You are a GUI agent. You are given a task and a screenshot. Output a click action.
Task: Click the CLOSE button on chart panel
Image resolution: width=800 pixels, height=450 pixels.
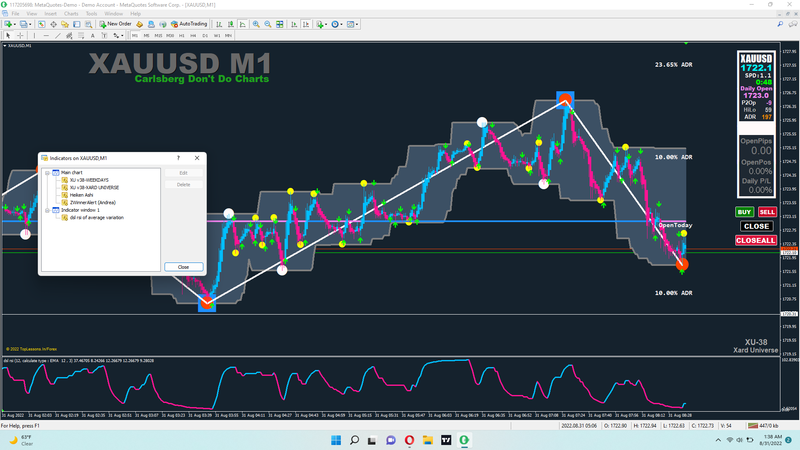click(756, 226)
